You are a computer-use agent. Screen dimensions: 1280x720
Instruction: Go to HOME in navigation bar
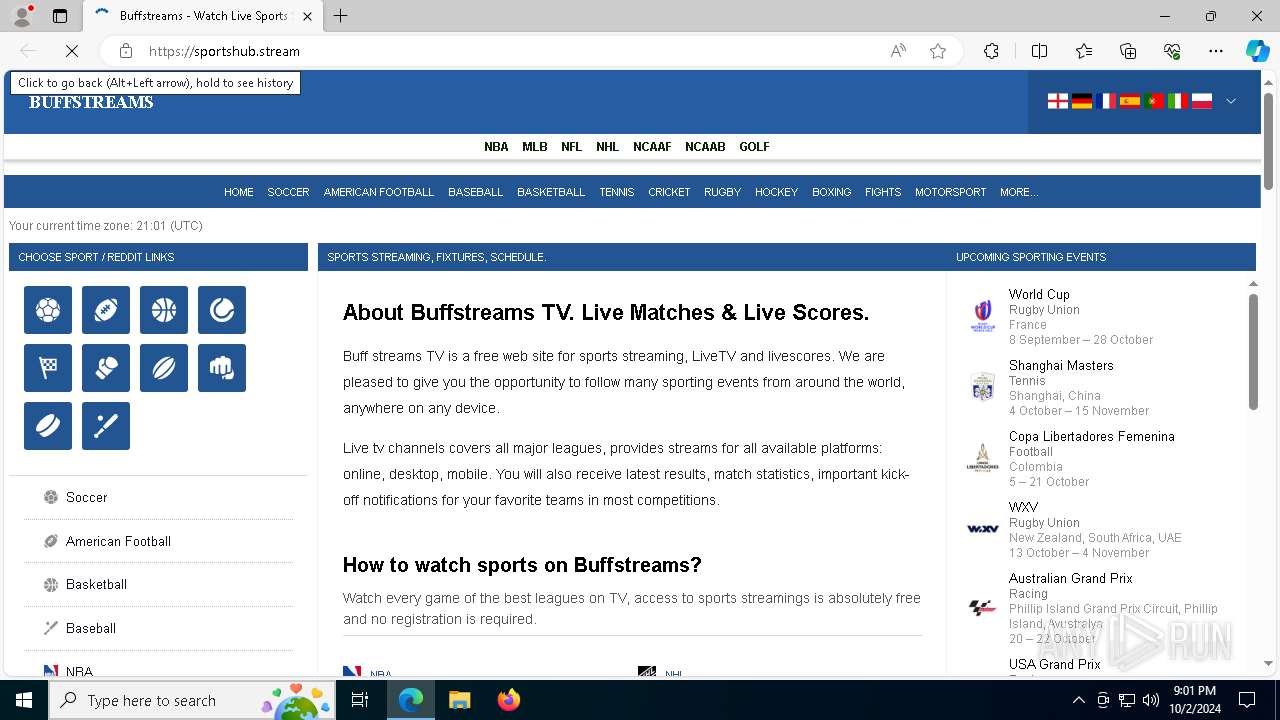click(x=238, y=192)
